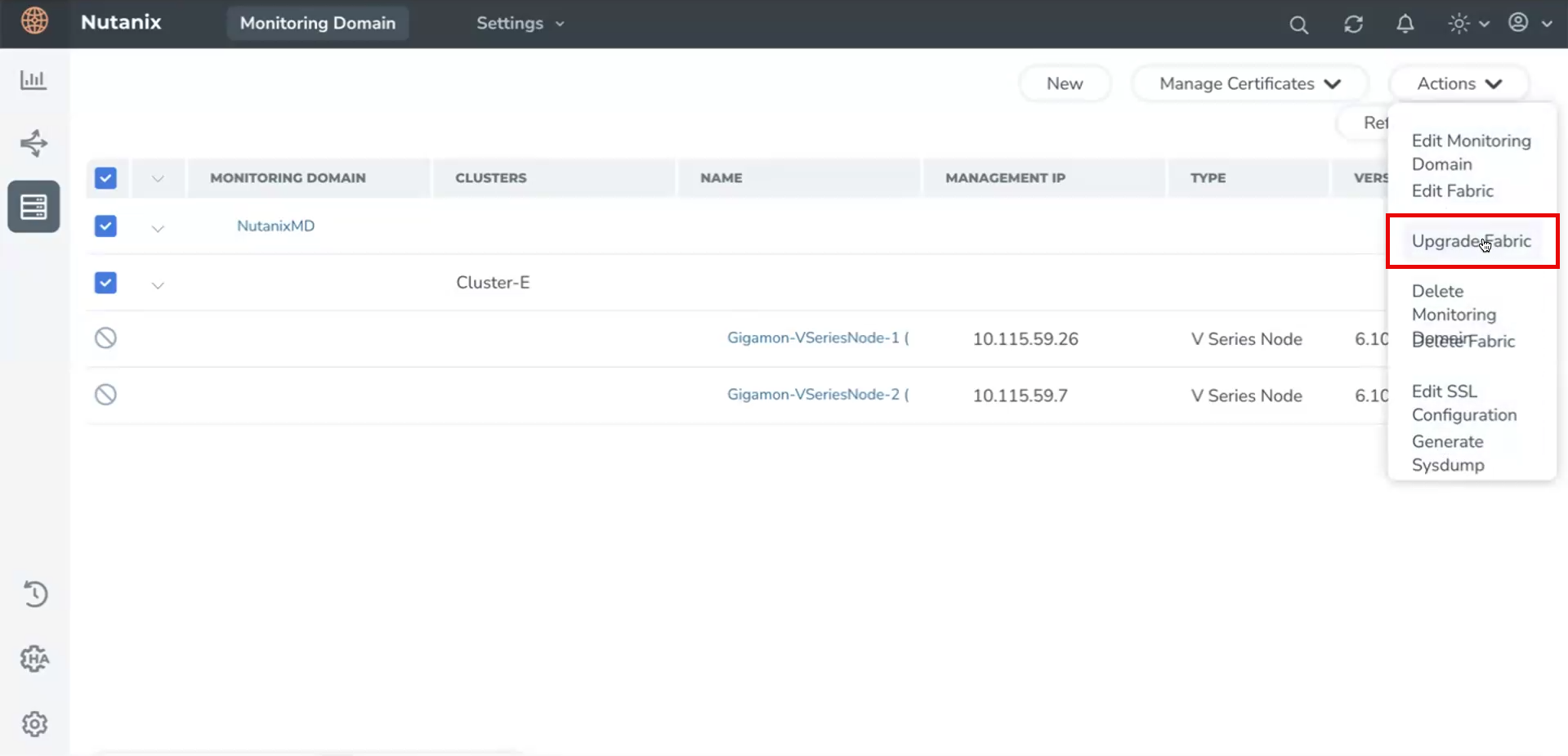This screenshot has width=1568, height=756.
Task: Click the refresh icon in top bar
Action: tap(1353, 25)
